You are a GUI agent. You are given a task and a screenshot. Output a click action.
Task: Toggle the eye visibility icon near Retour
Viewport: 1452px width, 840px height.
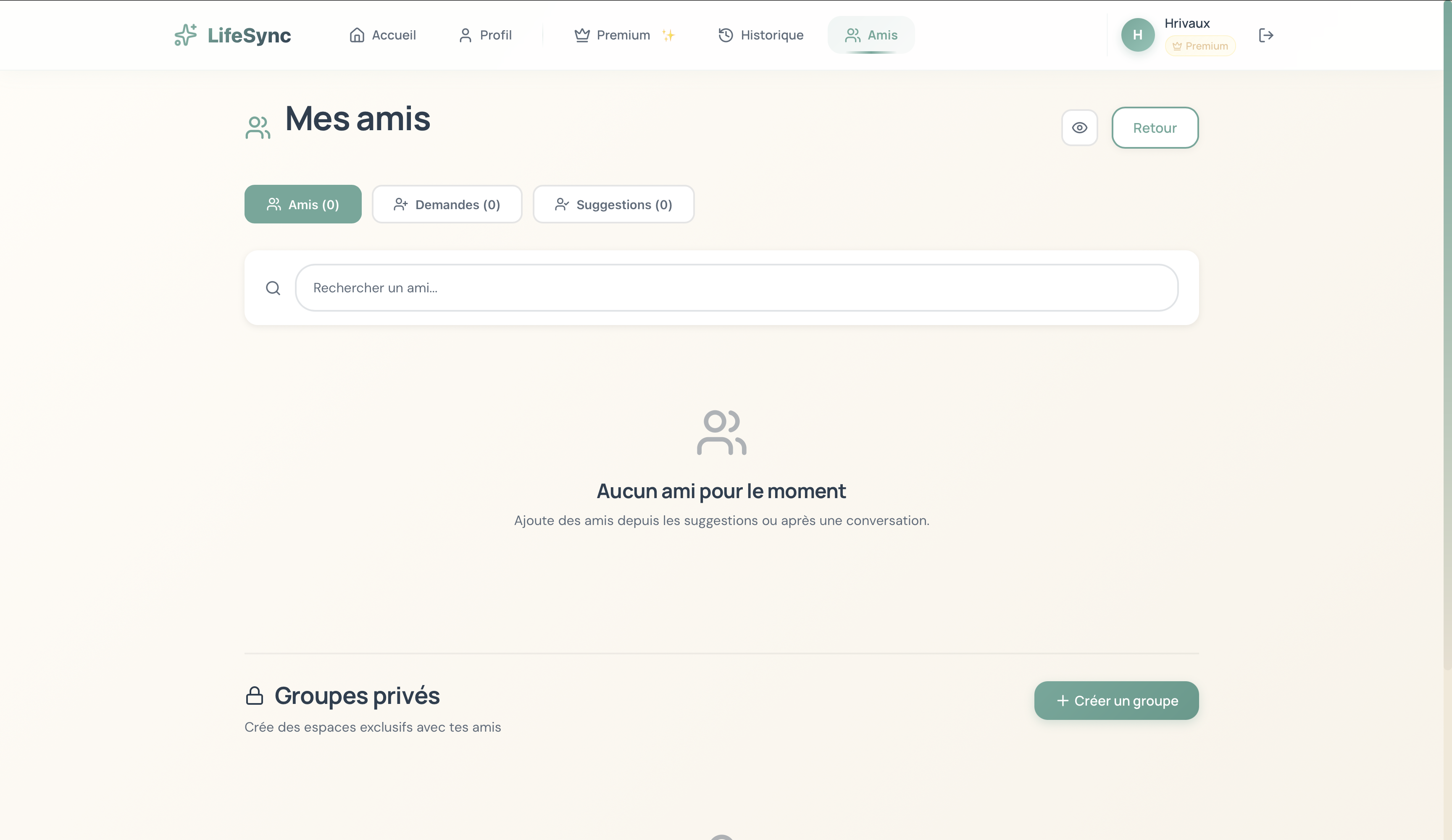pyautogui.click(x=1079, y=127)
